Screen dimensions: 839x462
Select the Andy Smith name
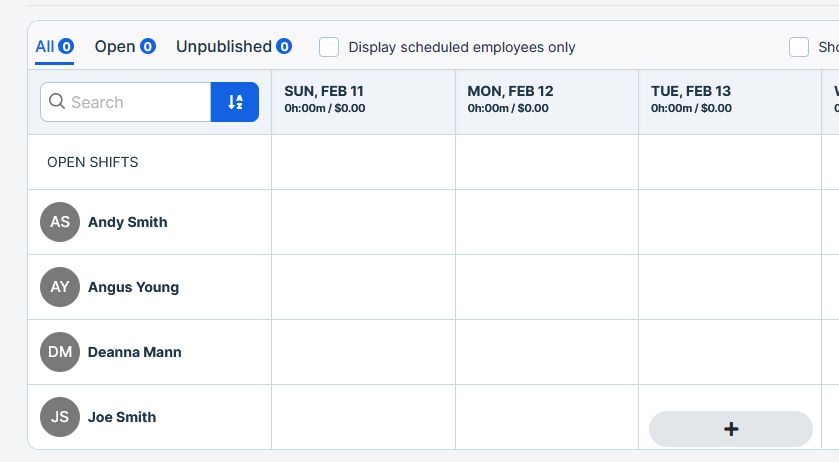[x=127, y=222]
